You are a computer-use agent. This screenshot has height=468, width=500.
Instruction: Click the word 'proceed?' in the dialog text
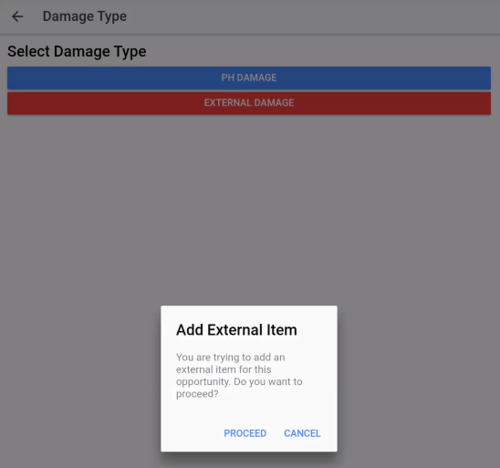click(x=197, y=394)
